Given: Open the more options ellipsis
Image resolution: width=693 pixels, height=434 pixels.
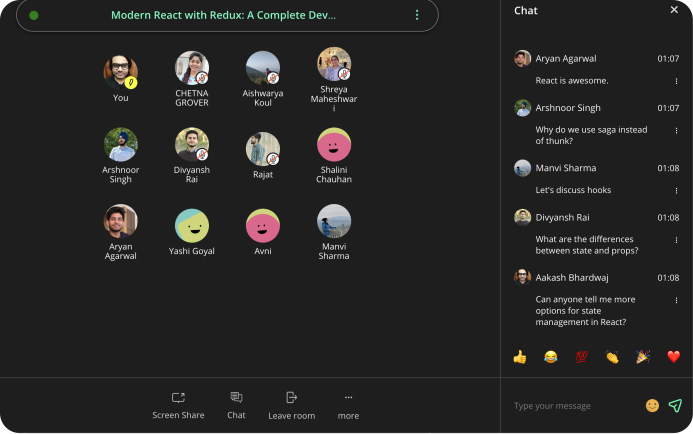Looking at the screenshot, I should coord(348,397).
